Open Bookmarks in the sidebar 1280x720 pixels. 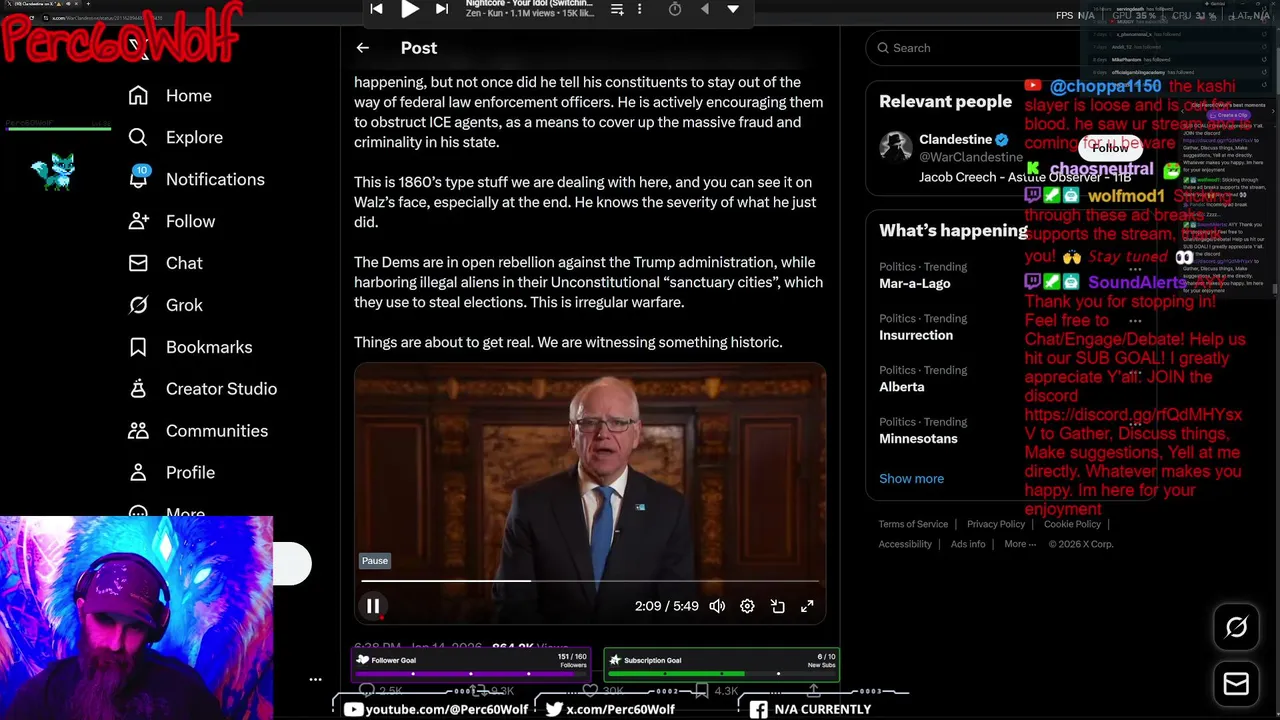(189, 347)
